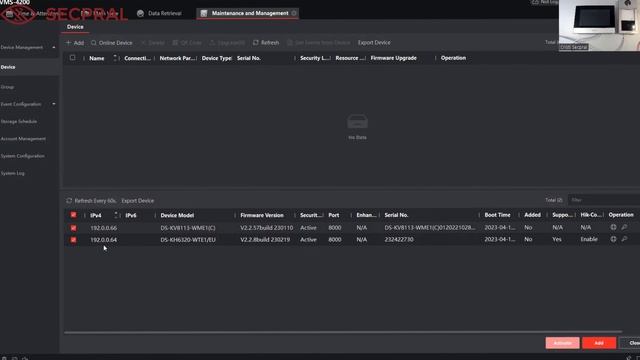This screenshot has width=640, height=360.
Task: Click Refresh Every 60s
Action: pos(91,201)
